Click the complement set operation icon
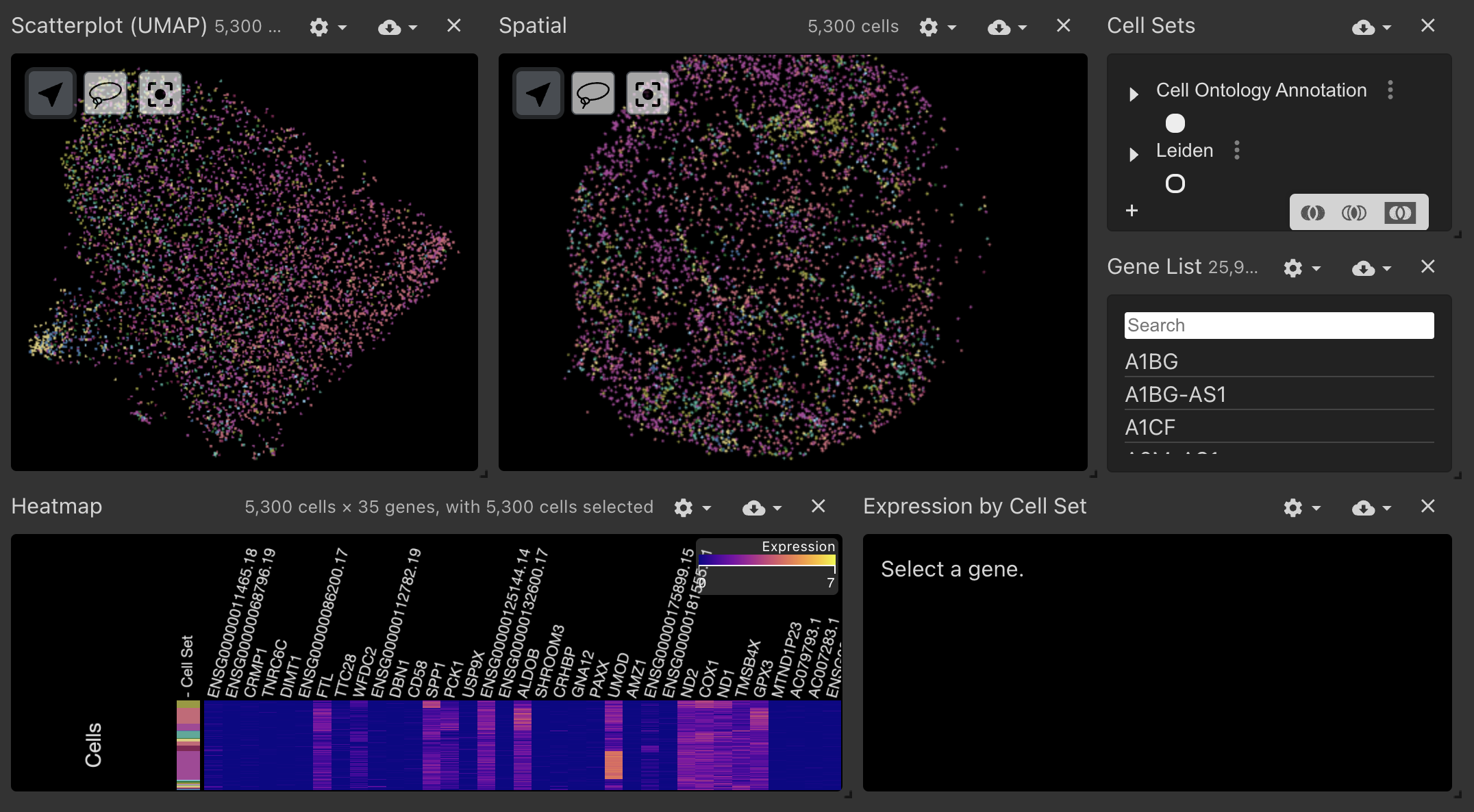Screen dimensions: 1474x812 pyautogui.click(x=1399, y=213)
